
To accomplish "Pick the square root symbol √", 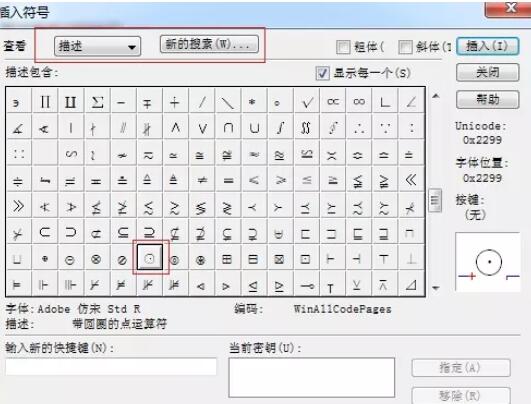I will (x=307, y=101).
